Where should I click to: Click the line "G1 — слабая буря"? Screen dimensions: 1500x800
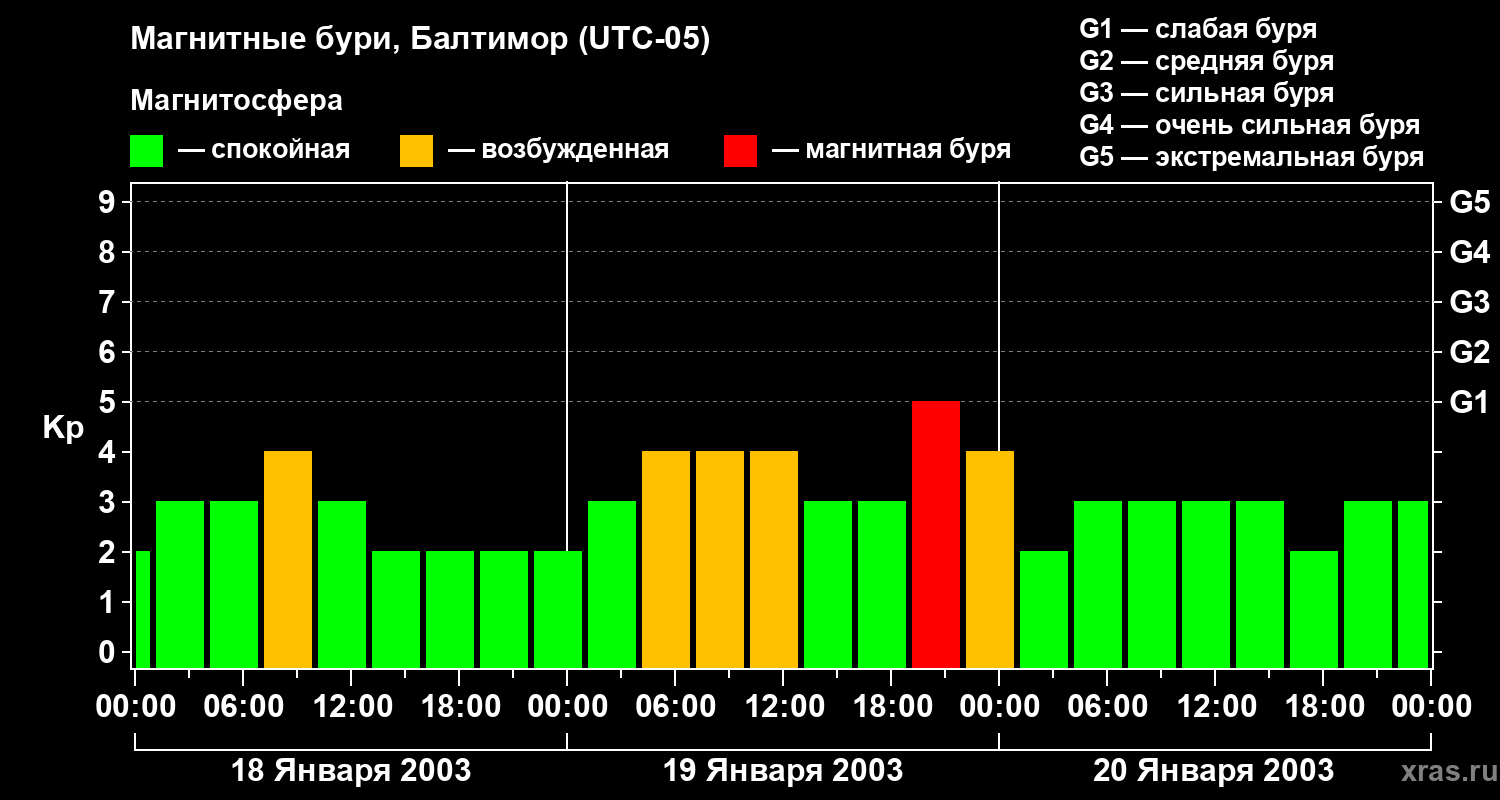point(1198,28)
